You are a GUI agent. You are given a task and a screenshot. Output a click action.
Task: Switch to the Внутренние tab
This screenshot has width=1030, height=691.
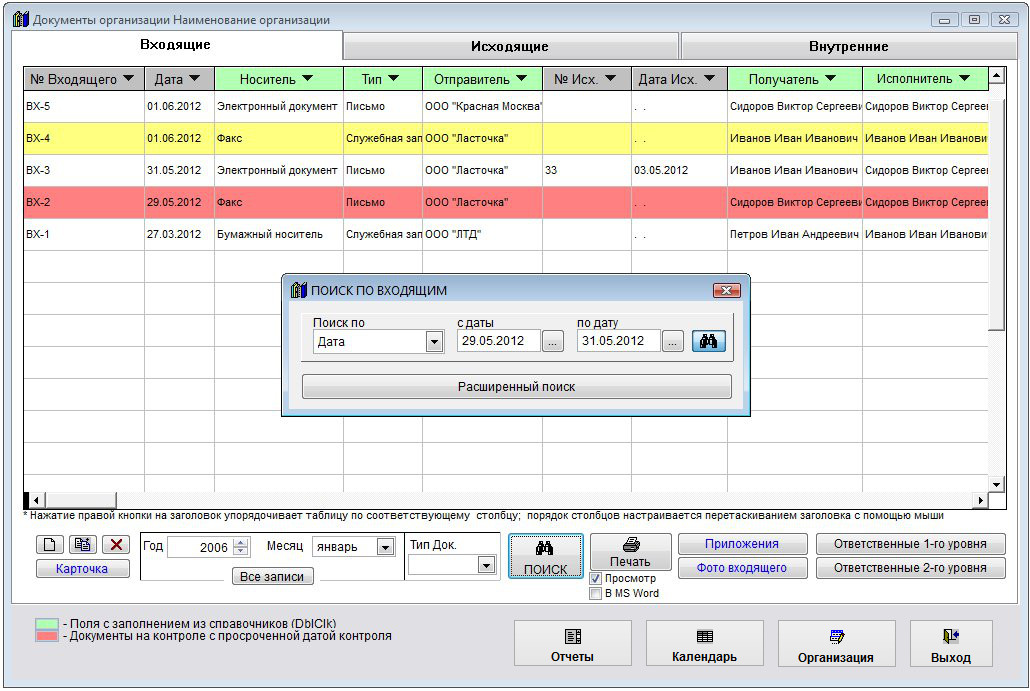pyautogui.click(x=848, y=46)
